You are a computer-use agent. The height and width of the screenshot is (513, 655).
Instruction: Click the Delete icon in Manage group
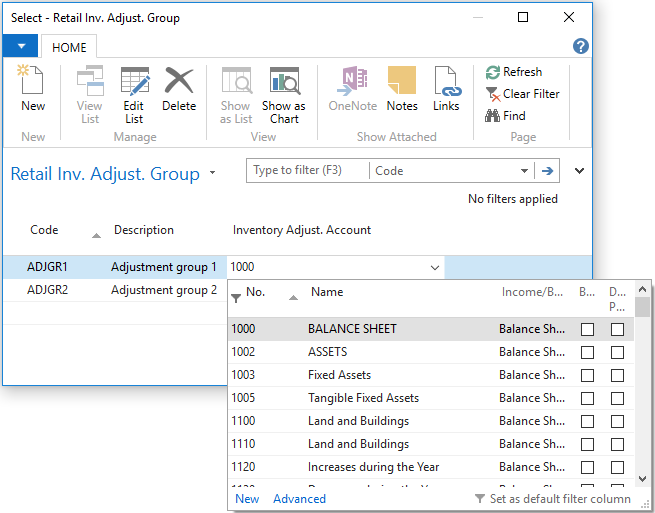coord(179,89)
